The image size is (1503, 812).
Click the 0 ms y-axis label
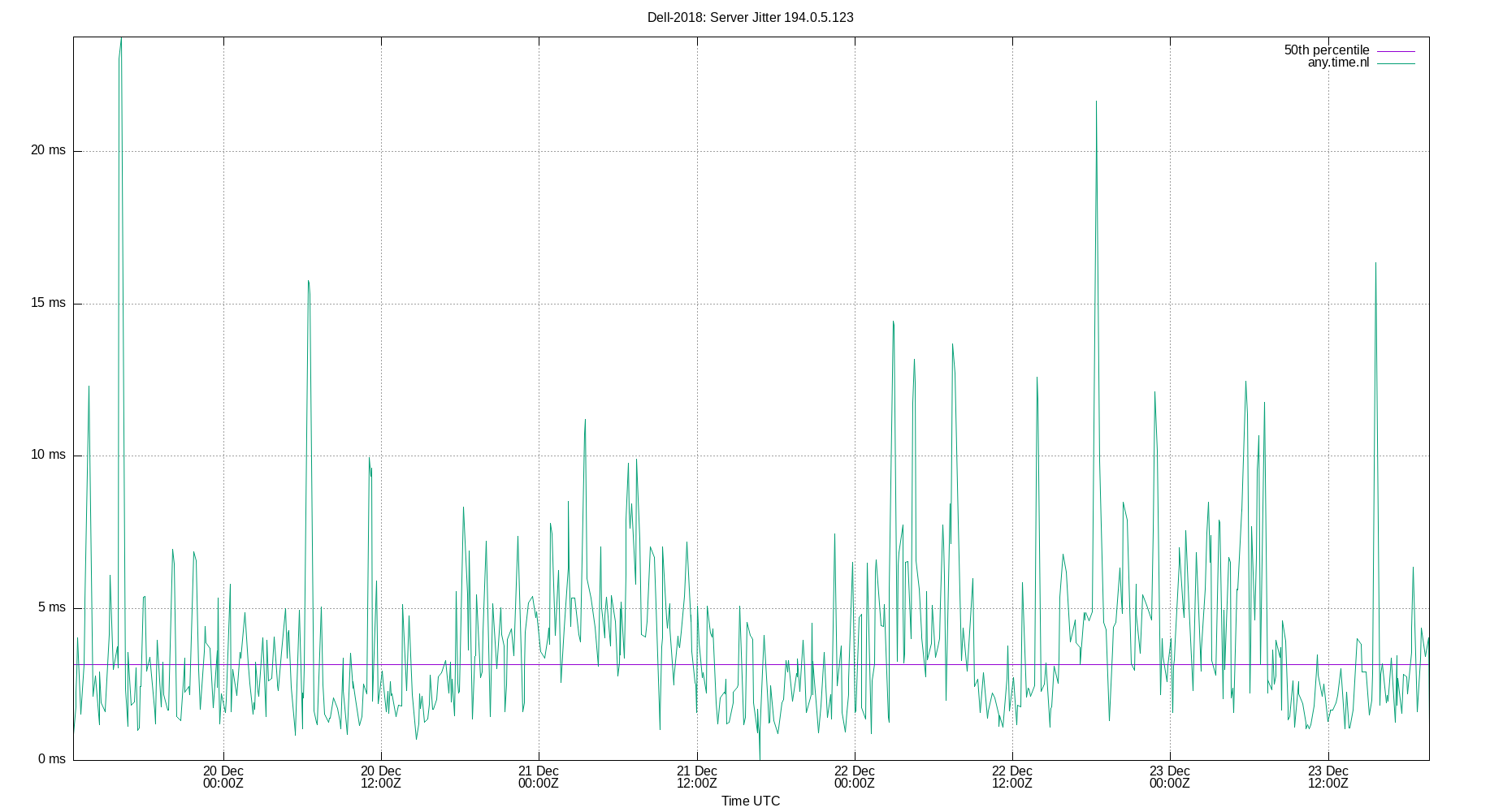(51, 758)
